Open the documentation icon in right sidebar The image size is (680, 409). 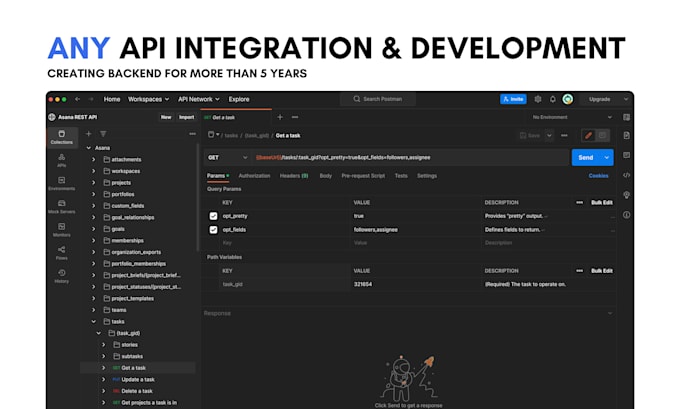click(626, 136)
